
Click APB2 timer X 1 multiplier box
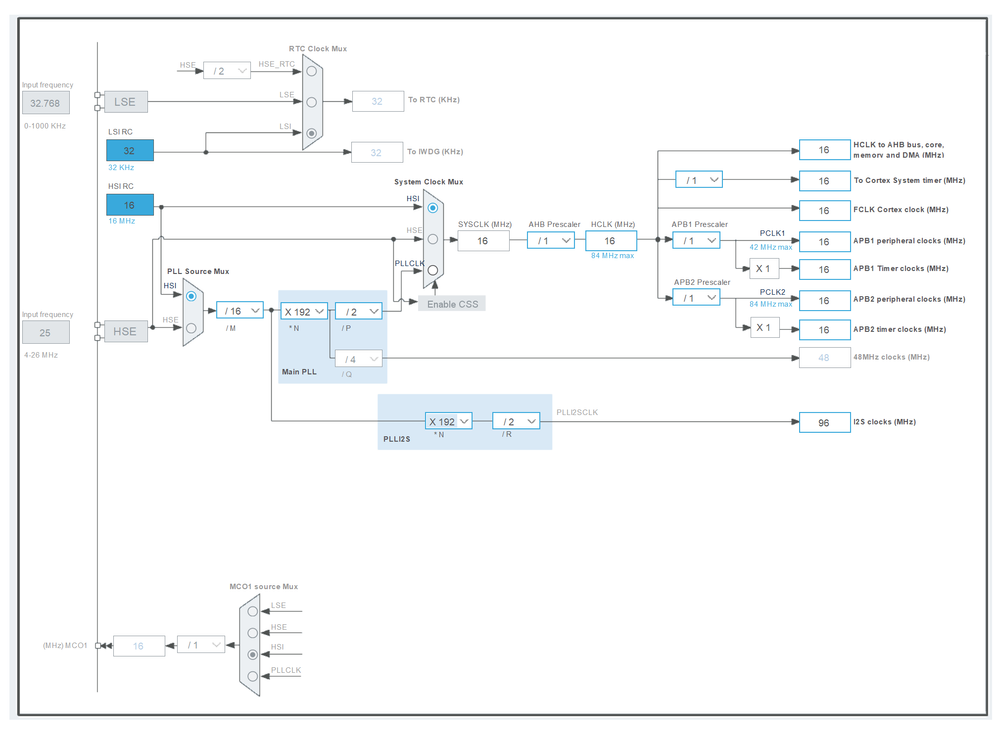(x=764, y=327)
